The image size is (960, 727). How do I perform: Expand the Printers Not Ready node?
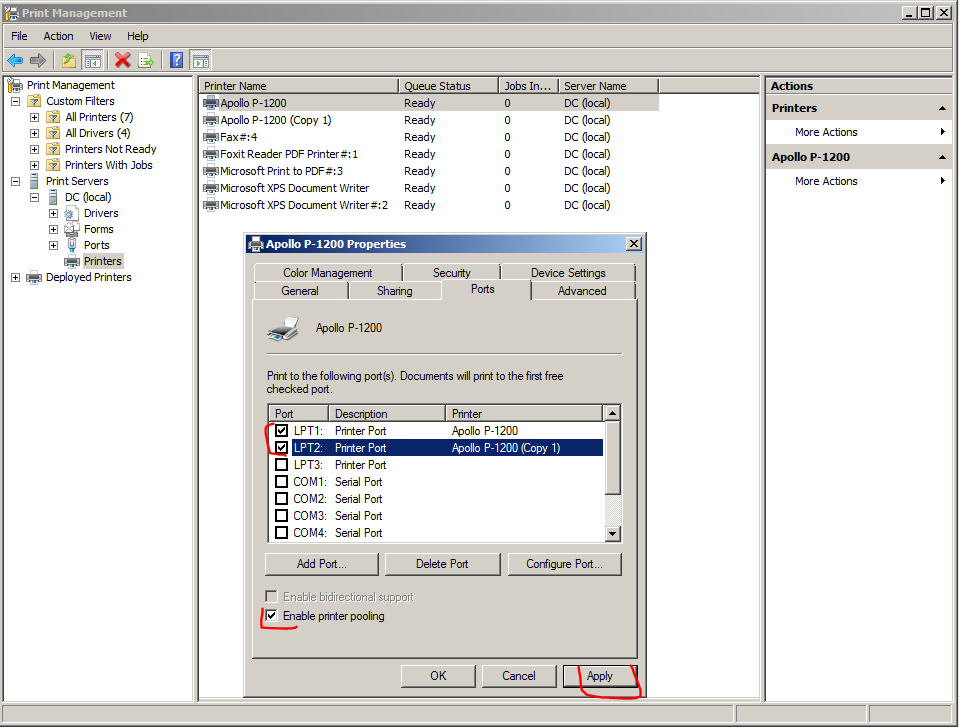coord(35,149)
